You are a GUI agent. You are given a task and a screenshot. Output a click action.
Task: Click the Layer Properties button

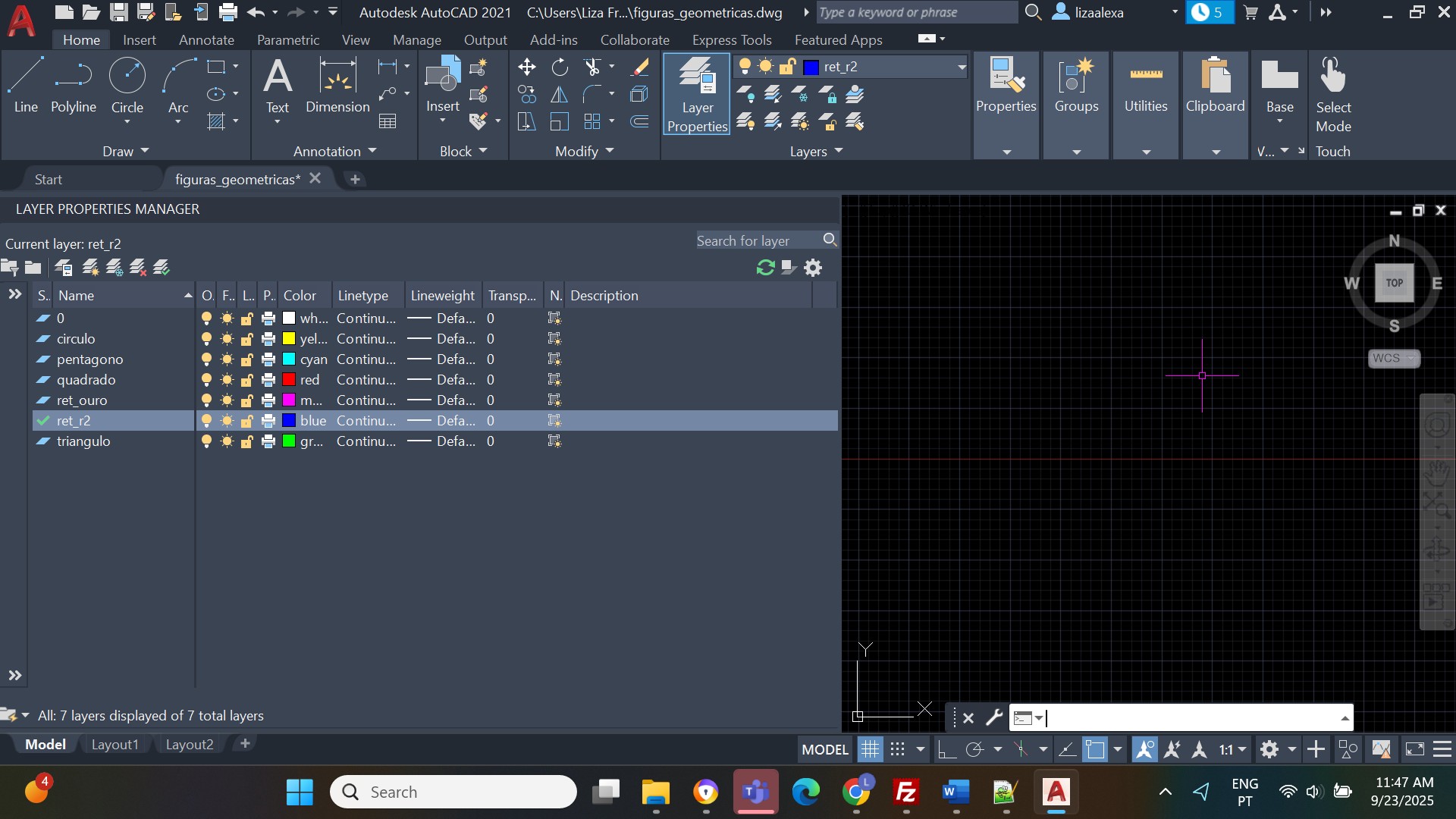pos(696,94)
